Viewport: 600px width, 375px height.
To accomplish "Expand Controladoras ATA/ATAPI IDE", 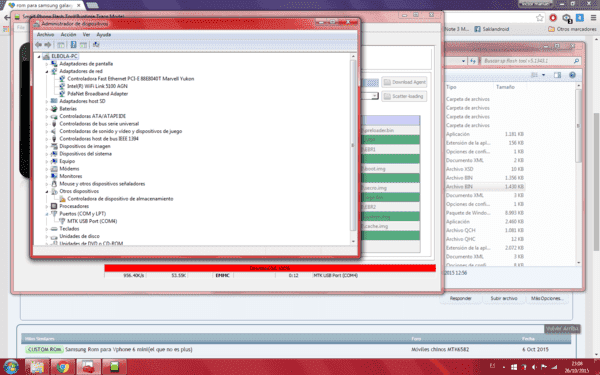I will click(47, 116).
